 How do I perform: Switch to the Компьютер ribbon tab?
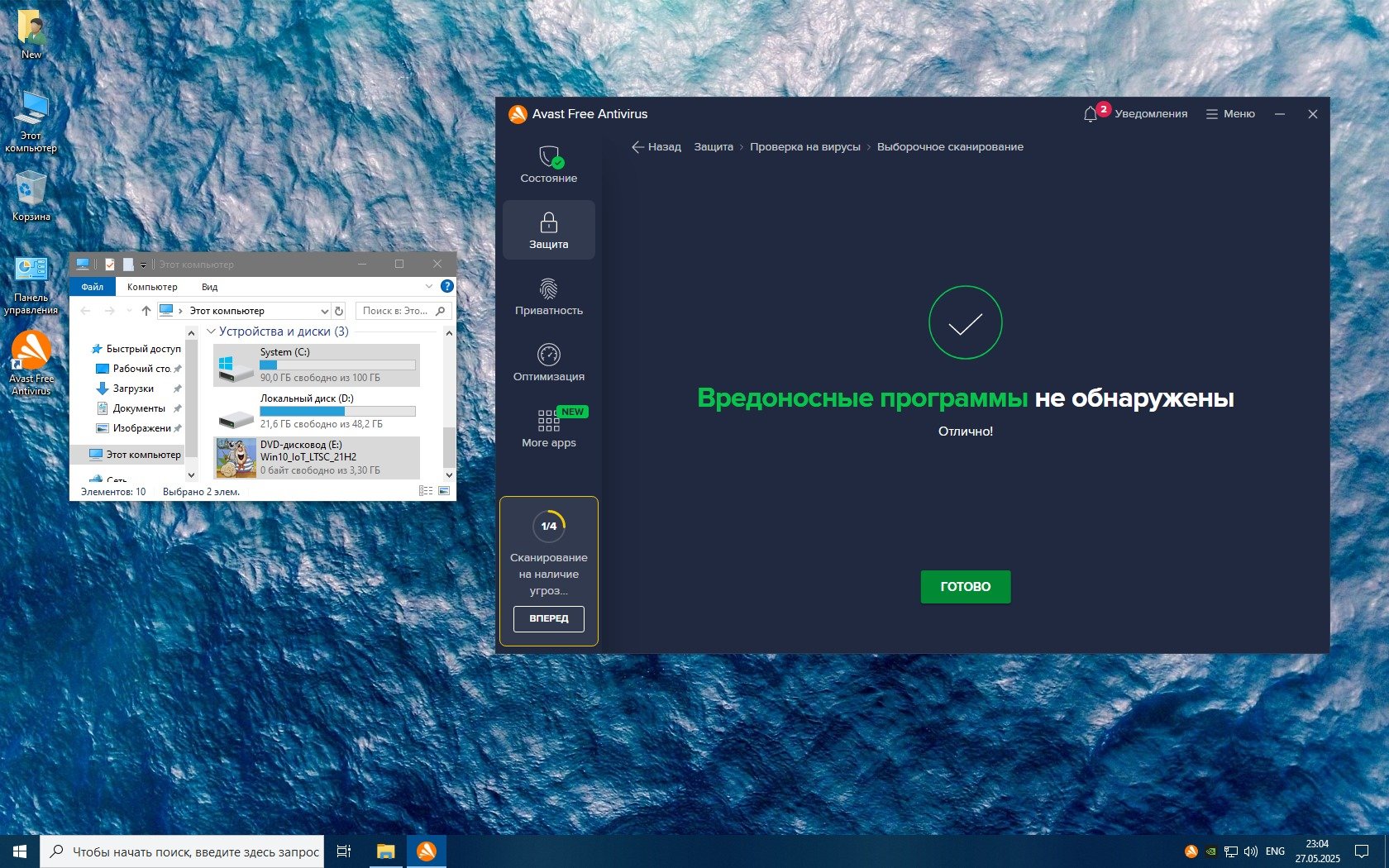[152, 287]
